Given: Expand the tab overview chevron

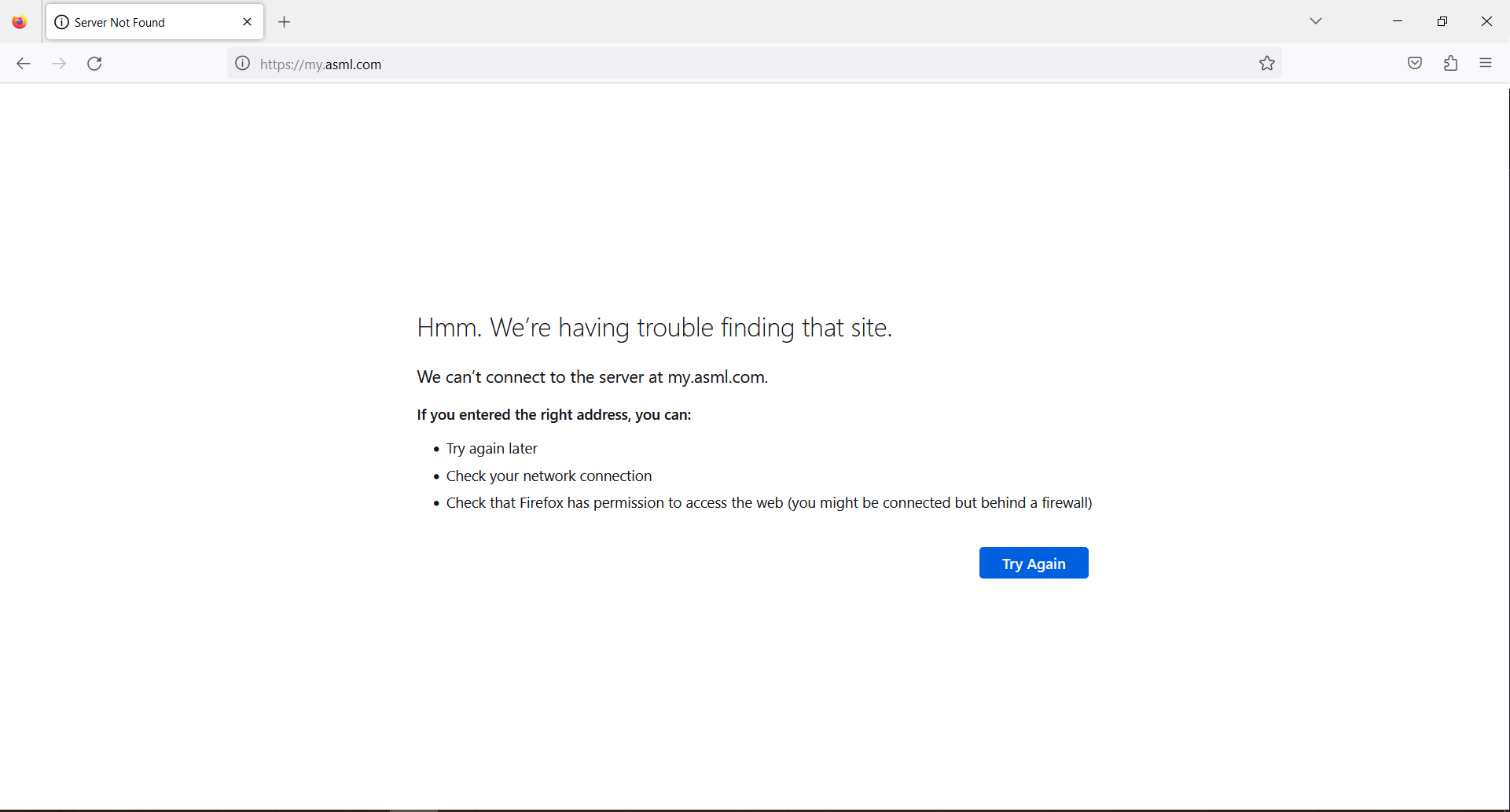Looking at the screenshot, I should [1316, 21].
